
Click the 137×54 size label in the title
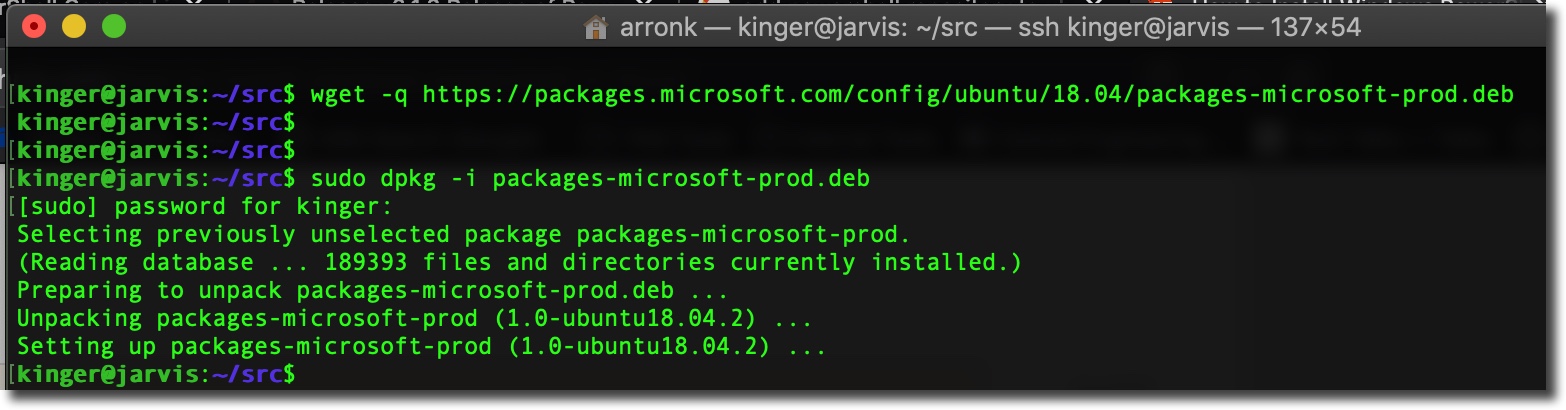(1315, 28)
